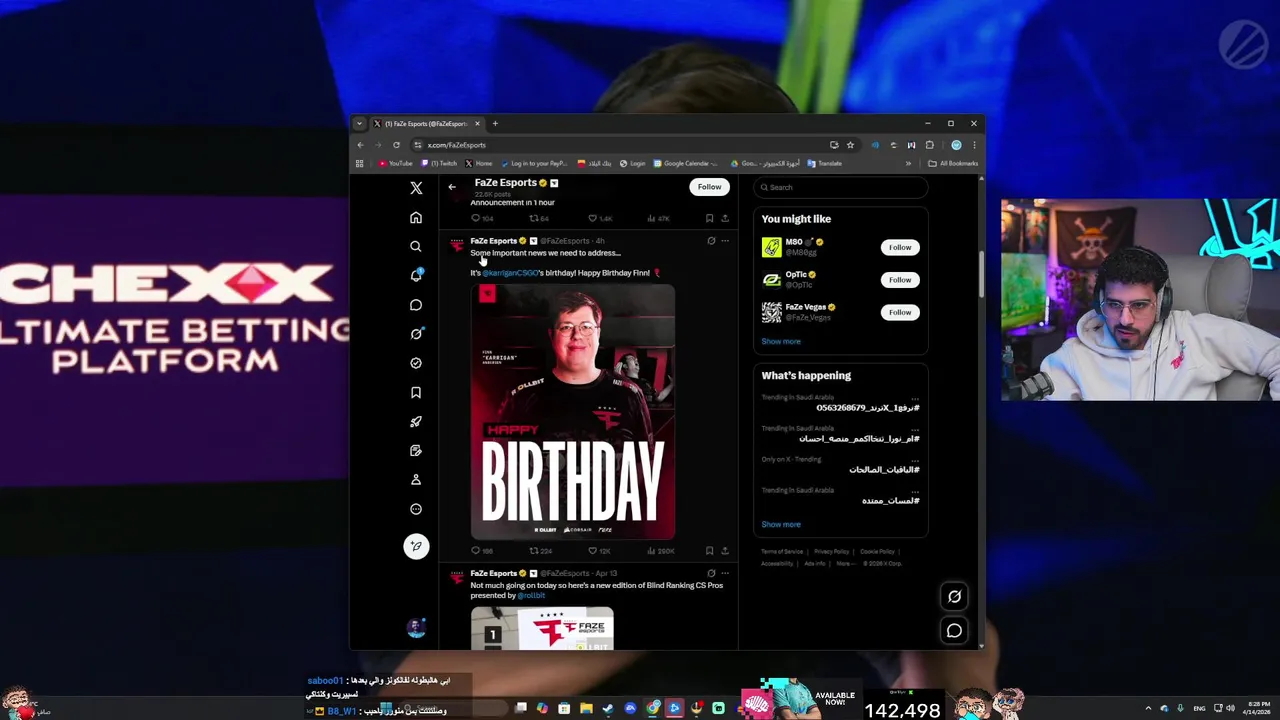Switch the ENG language indicator in the taskbar
The image size is (1280, 720).
click(1199, 709)
